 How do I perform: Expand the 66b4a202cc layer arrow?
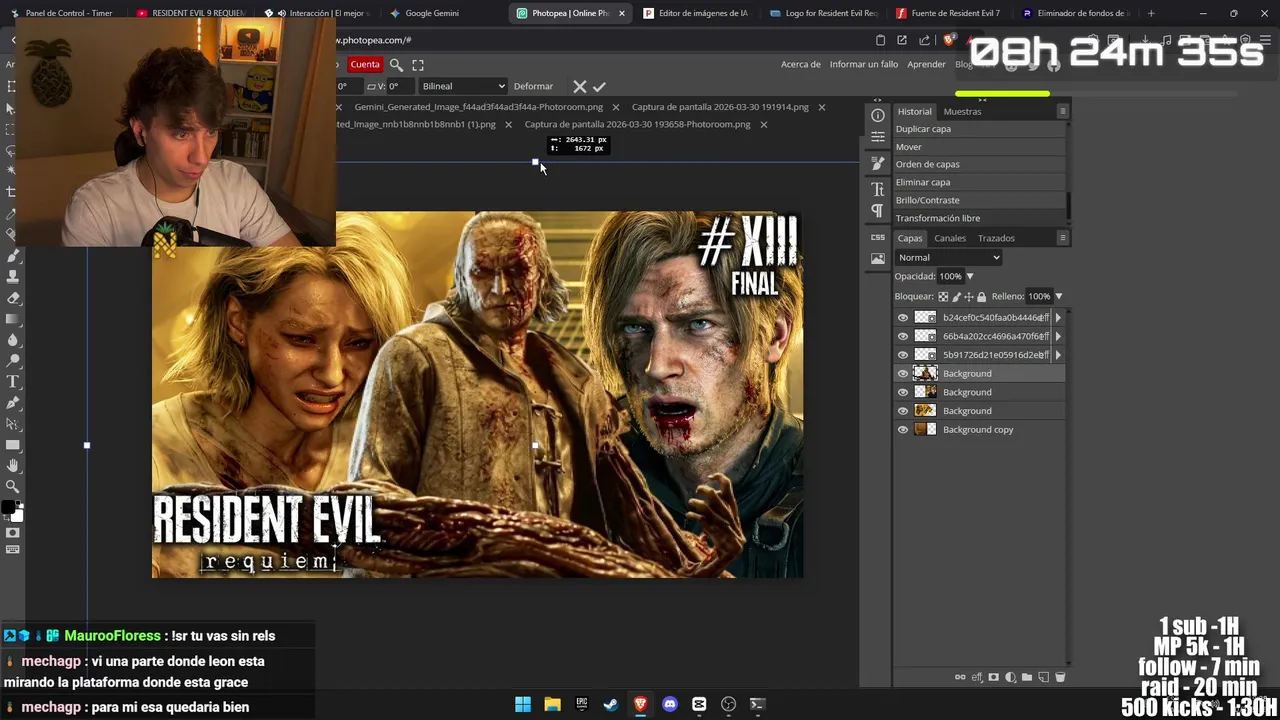[1058, 336]
